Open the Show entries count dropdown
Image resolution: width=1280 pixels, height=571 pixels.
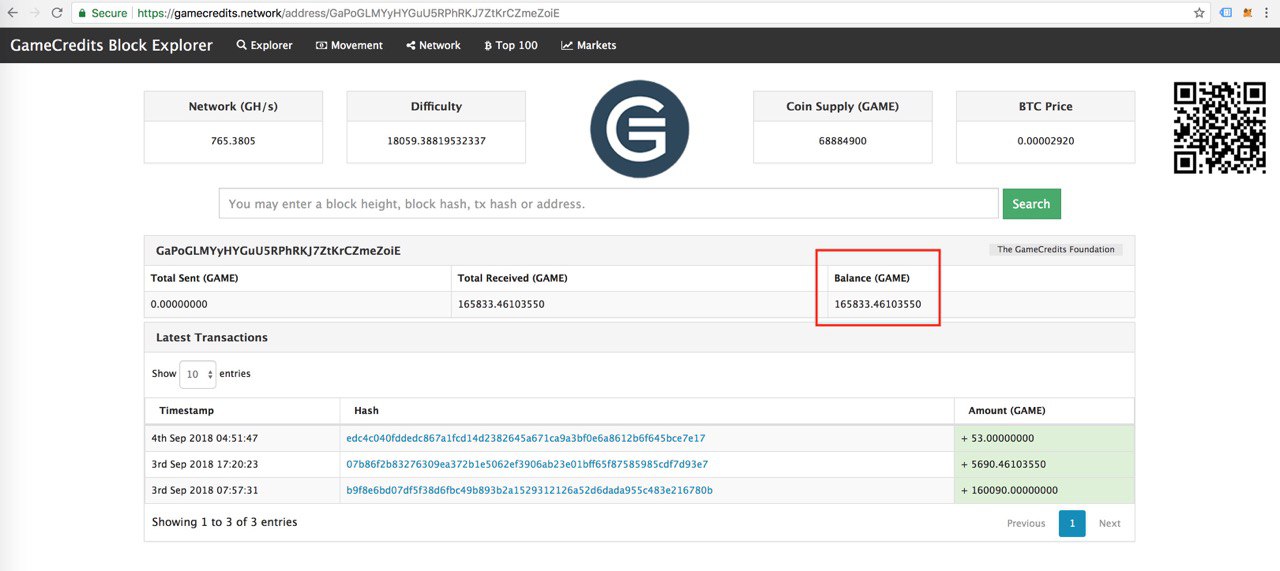(197, 374)
